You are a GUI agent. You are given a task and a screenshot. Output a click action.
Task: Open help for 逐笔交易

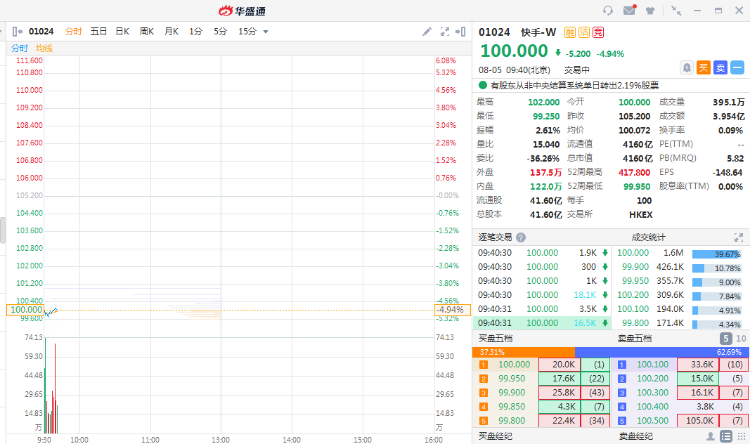(x=521, y=237)
